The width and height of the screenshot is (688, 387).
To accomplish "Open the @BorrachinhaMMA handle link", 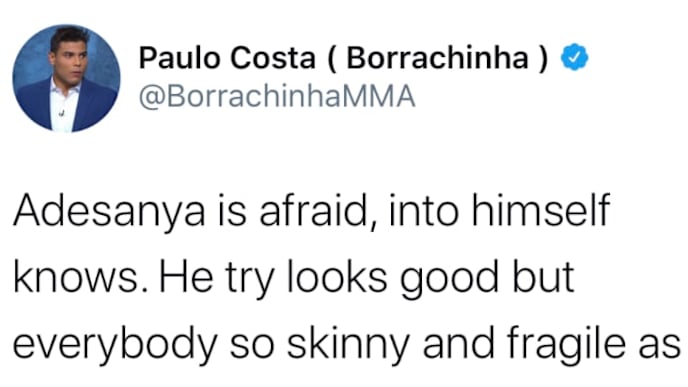I will [x=277, y=97].
